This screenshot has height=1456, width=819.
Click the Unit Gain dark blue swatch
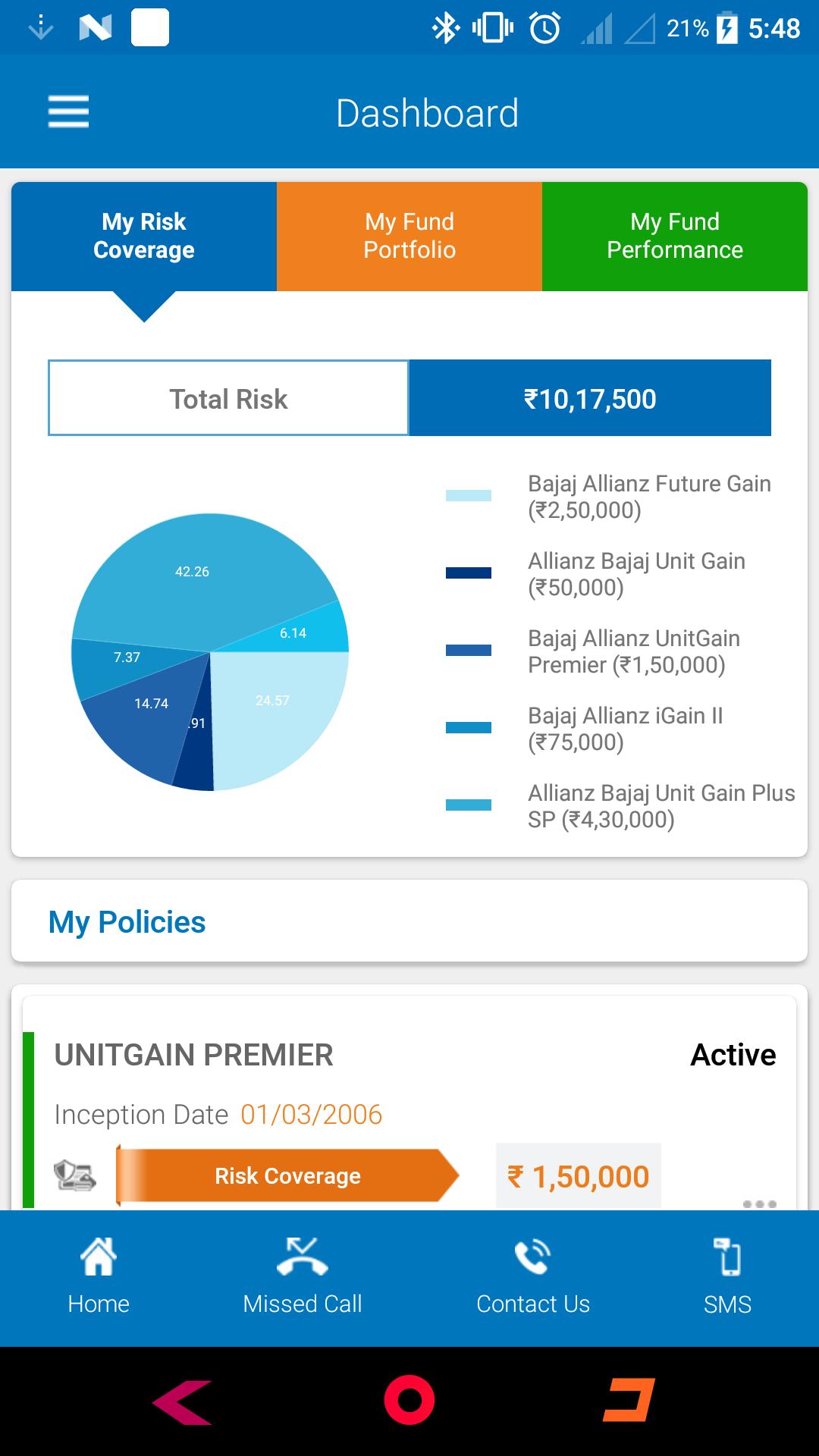tap(469, 573)
